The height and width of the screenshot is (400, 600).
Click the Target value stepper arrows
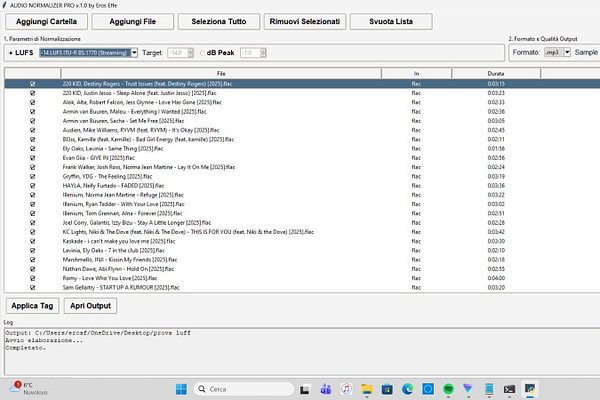coord(191,53)
